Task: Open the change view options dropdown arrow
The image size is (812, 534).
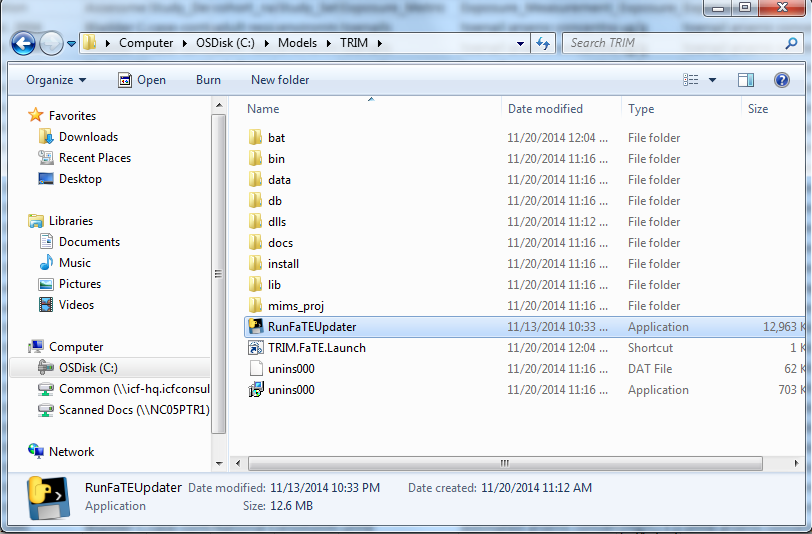Action: point(712,80)
